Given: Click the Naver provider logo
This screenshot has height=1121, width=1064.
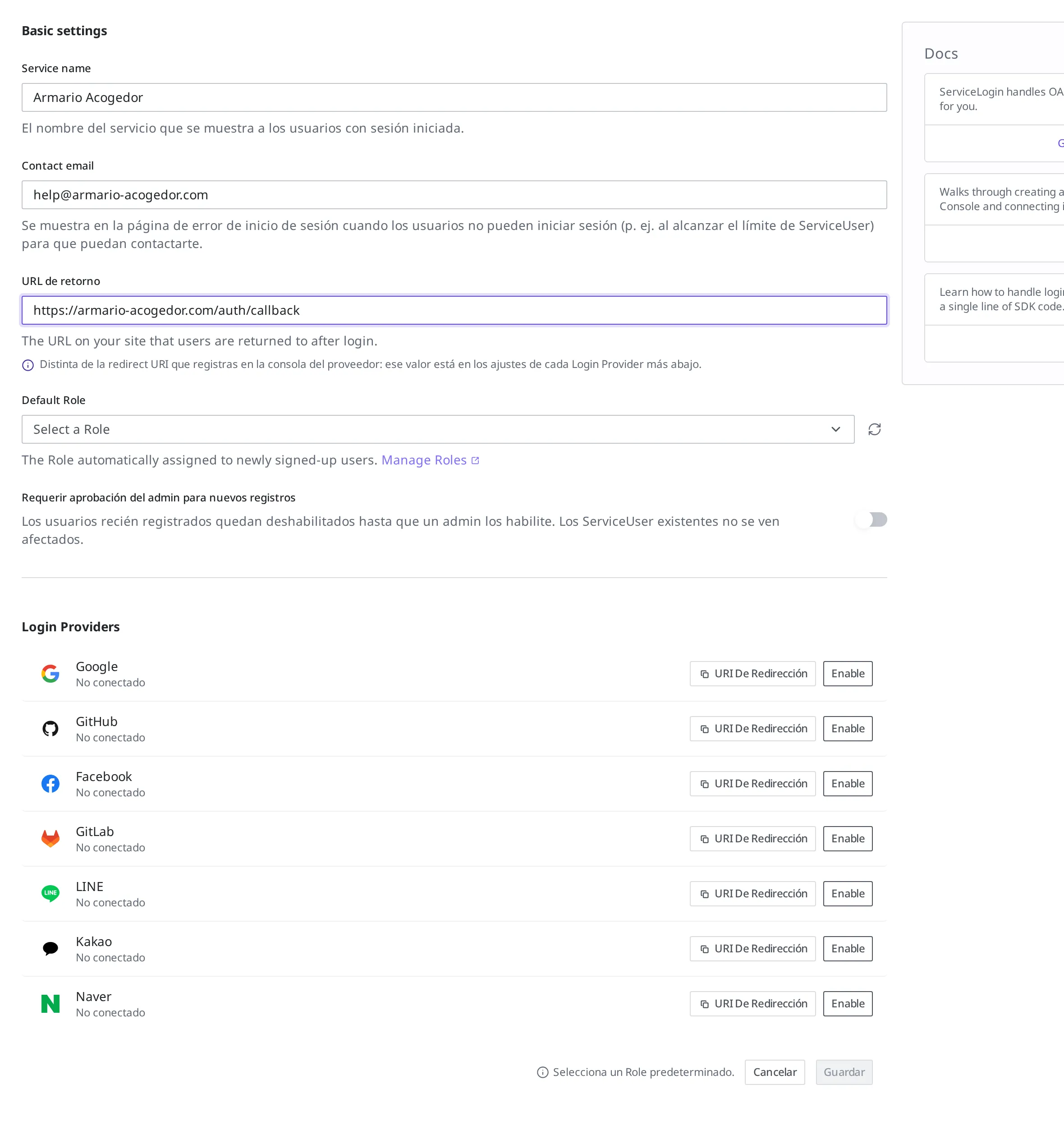Looking at the screenshot, I should pos(50,1004).
